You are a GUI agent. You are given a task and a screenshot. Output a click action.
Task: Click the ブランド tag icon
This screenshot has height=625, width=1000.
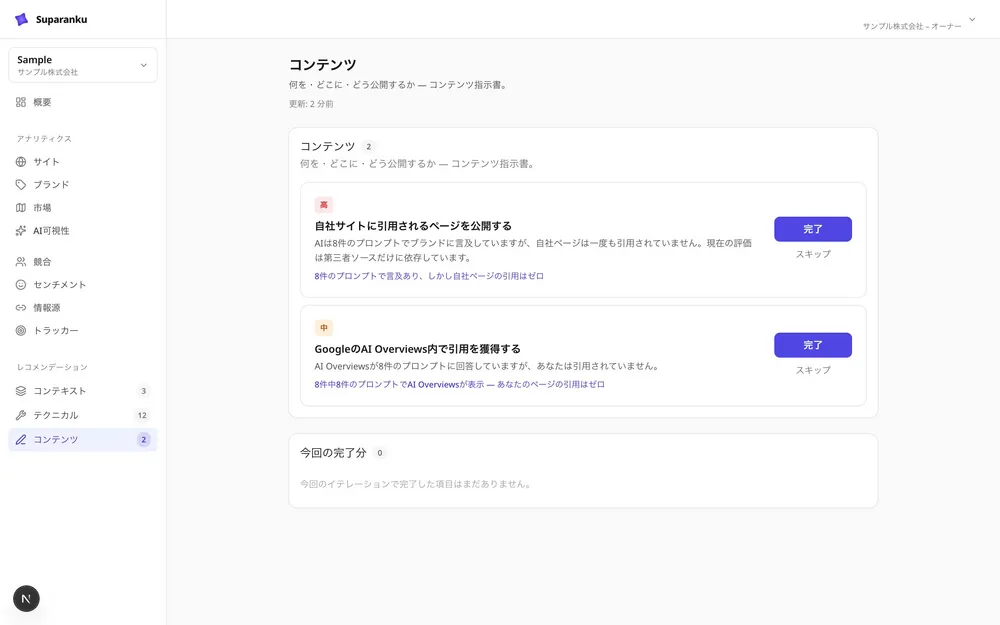[x=21, y=185]
